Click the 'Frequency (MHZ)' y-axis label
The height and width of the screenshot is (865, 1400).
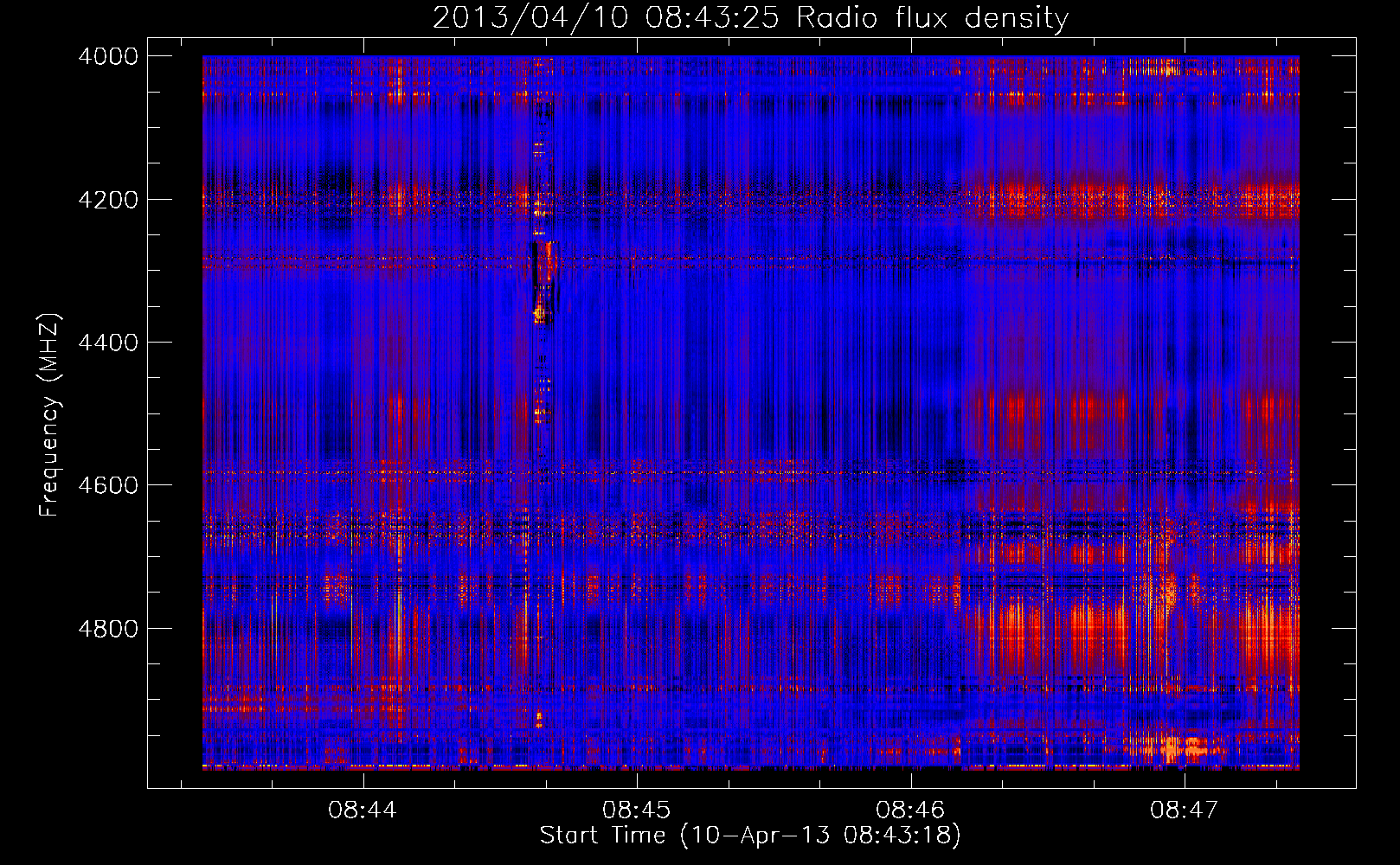49,415
